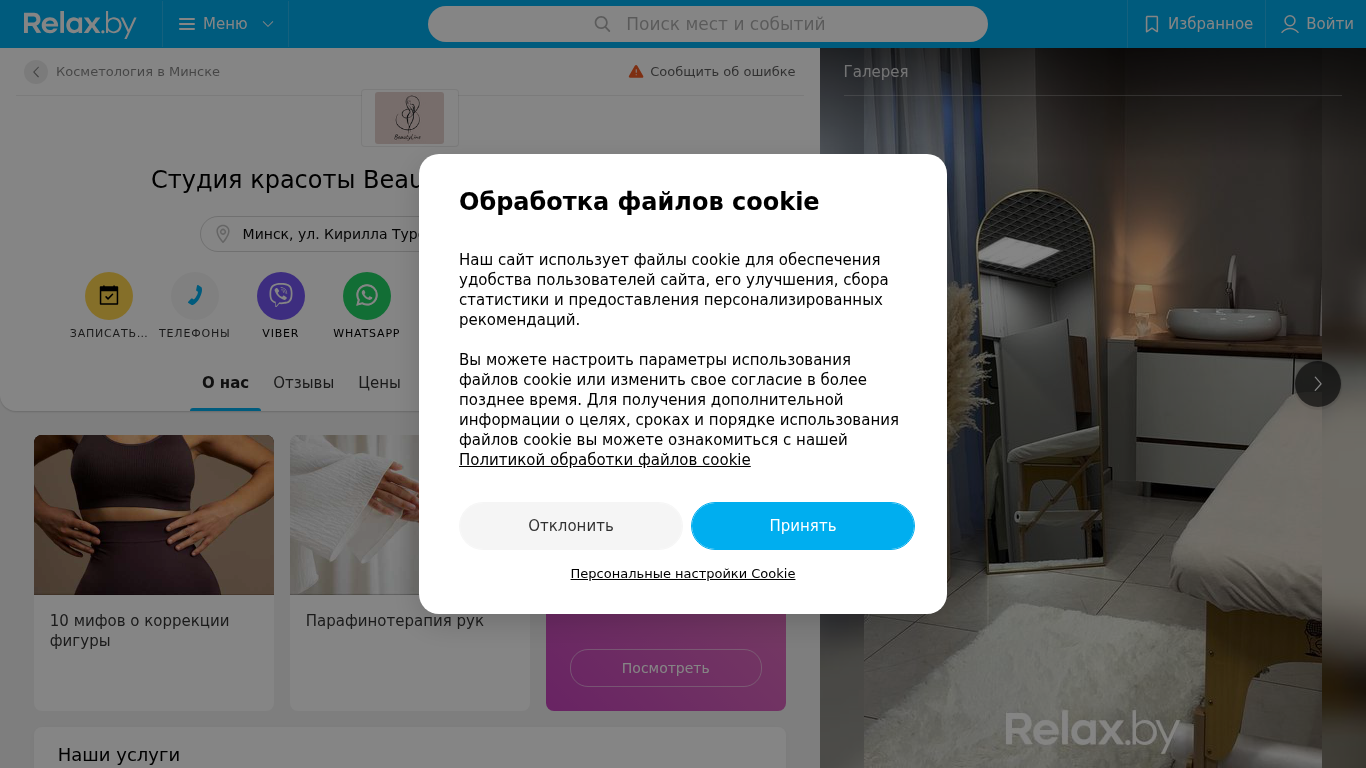This screenshot has height=768, width=1366.
Task: Accept cookies with Принять
Action: pyautogui.click(x=803, y=526)
